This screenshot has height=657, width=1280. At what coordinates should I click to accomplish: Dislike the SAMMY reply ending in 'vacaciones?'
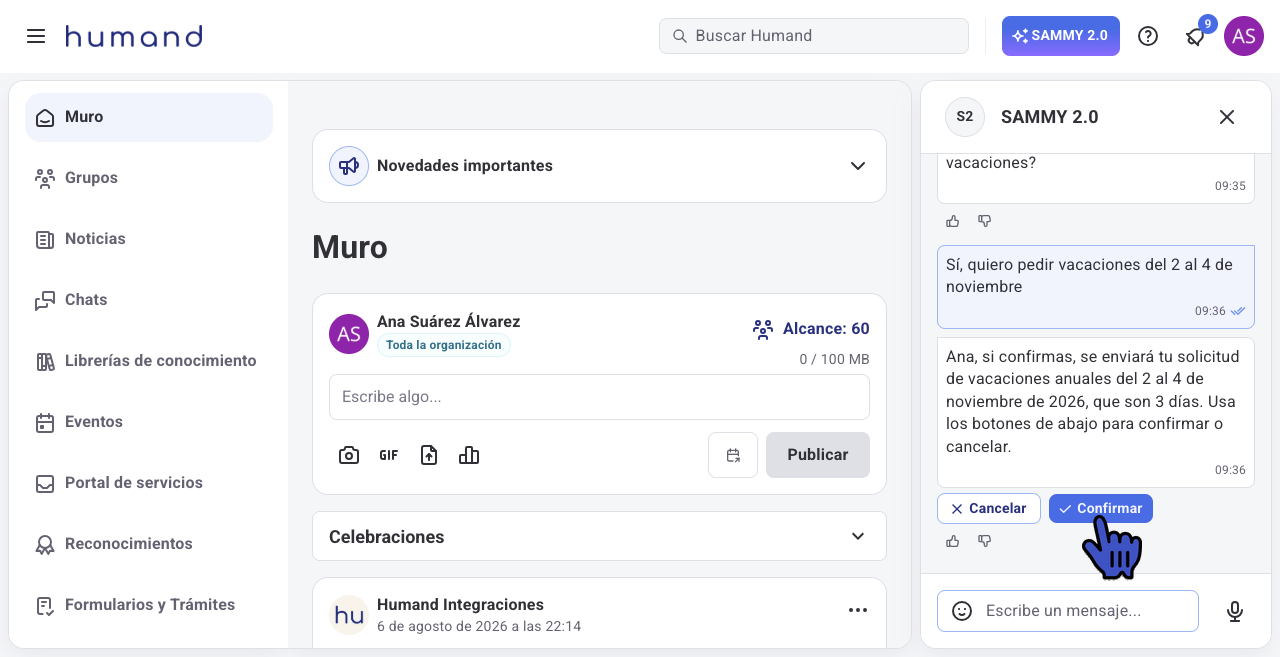pyautogui.click(x=985, y=221)
